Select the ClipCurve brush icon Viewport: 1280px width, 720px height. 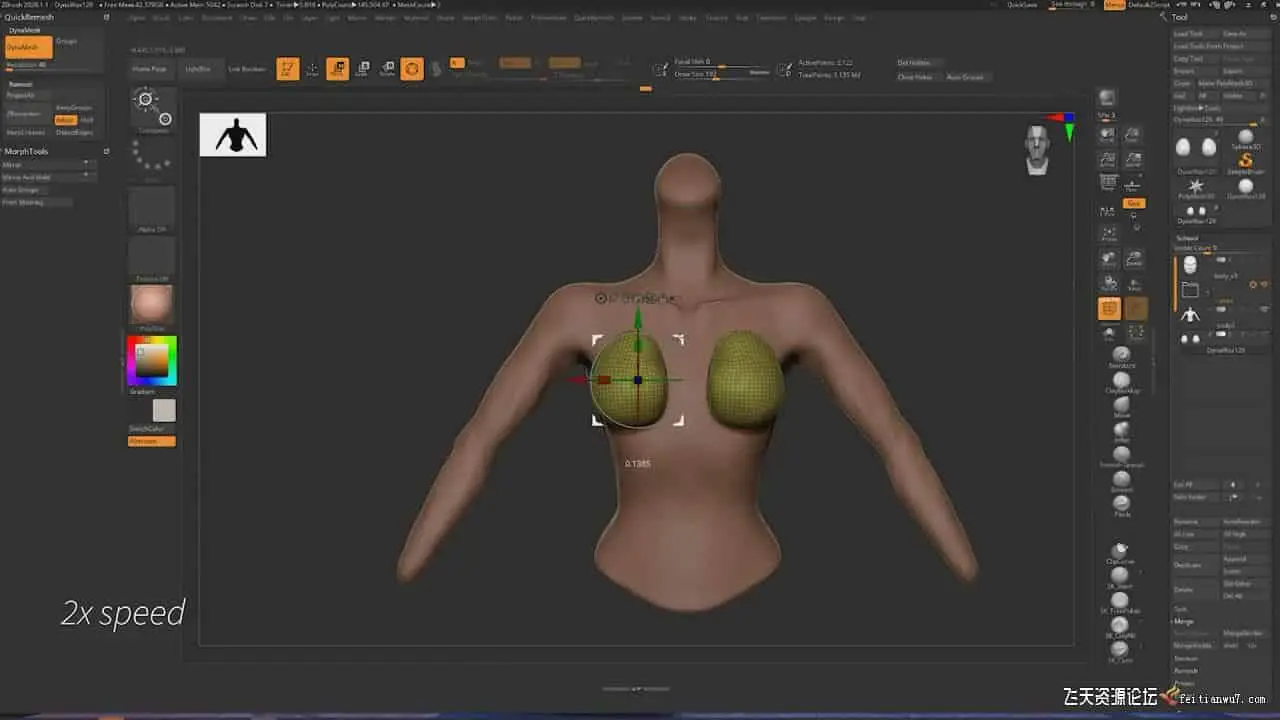[x=1119, y=552]
